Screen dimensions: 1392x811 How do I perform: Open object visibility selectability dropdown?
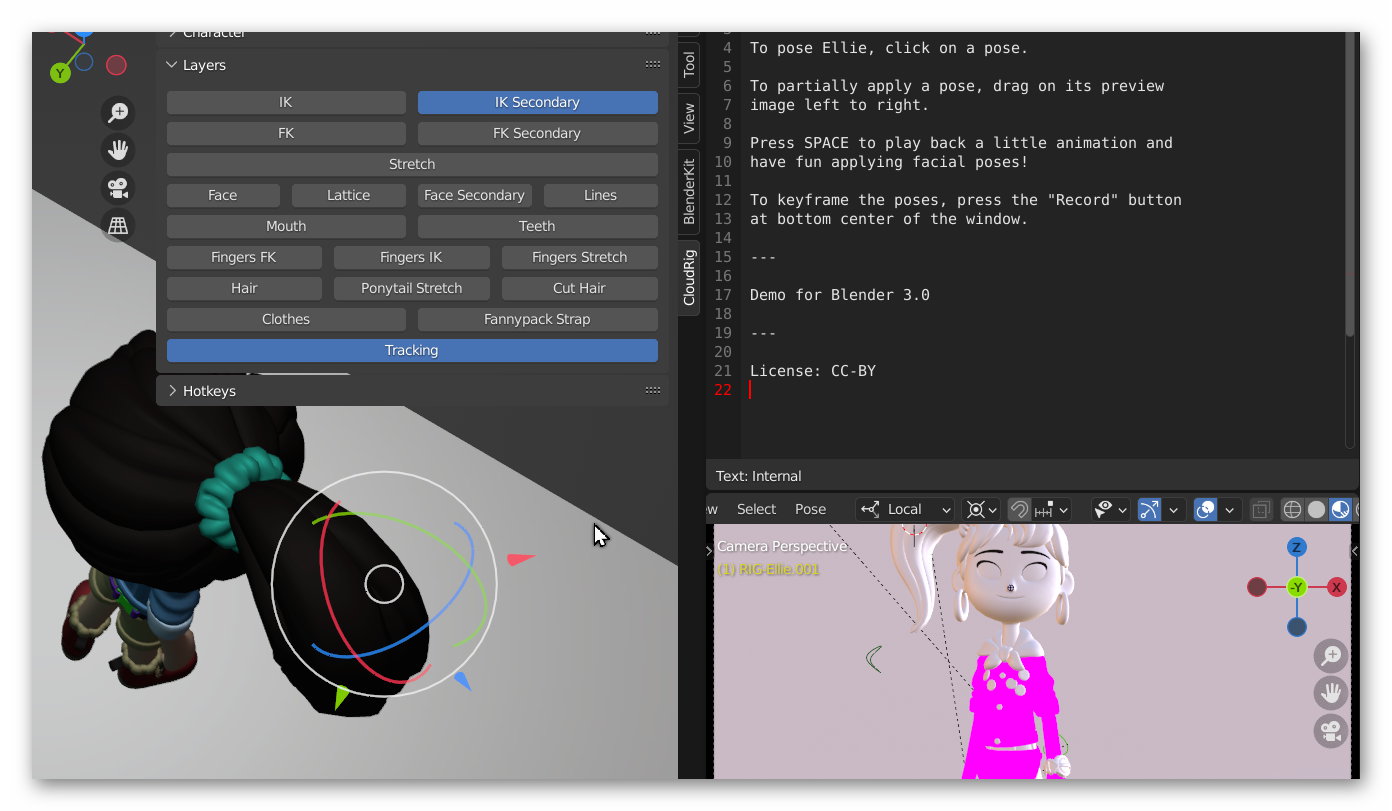coord(1110,509)
